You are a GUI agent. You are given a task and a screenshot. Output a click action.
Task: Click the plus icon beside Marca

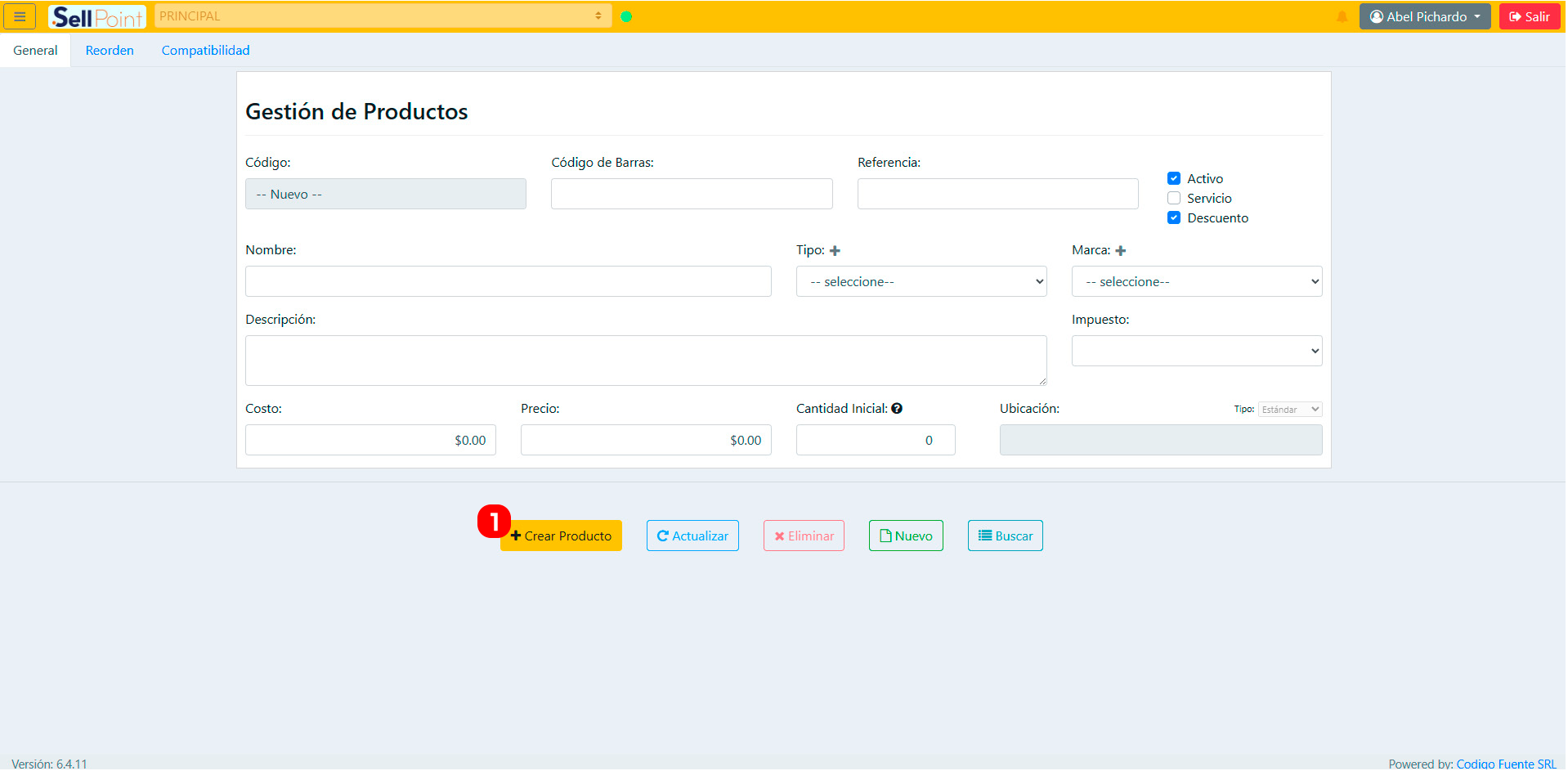[1120, 251]
